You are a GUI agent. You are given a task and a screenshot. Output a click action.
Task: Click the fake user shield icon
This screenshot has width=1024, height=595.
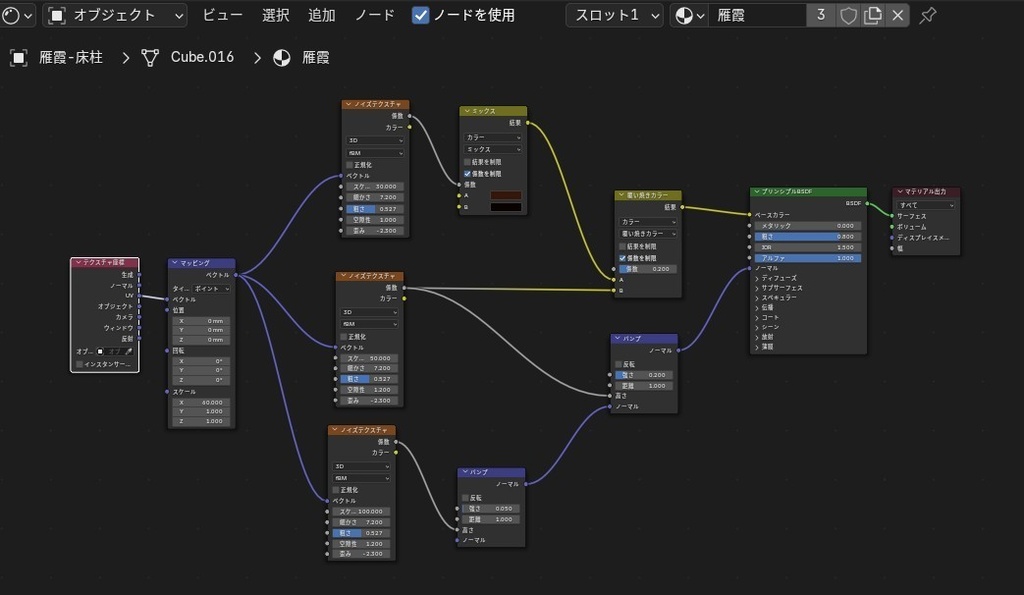pyautogui.click(x=848, y=15)
